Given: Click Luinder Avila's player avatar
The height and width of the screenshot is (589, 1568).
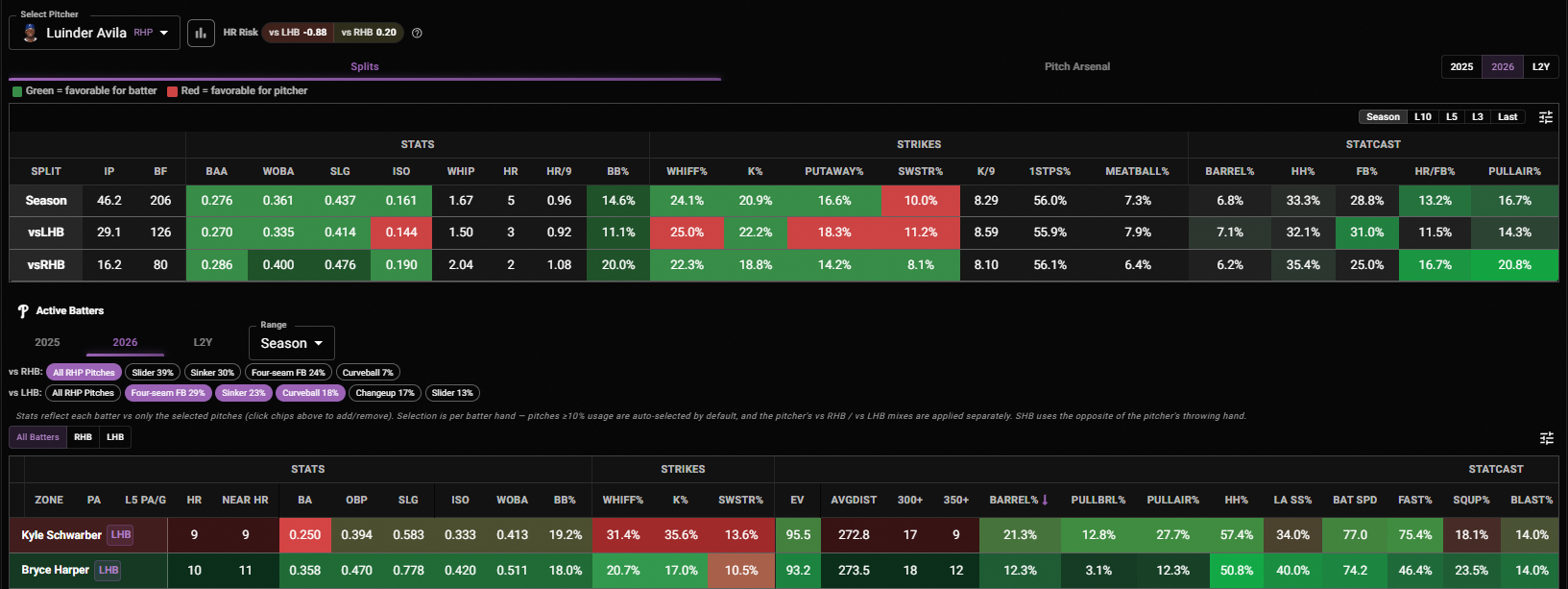Looking at the screenshot, I should [x=30, y=33].
